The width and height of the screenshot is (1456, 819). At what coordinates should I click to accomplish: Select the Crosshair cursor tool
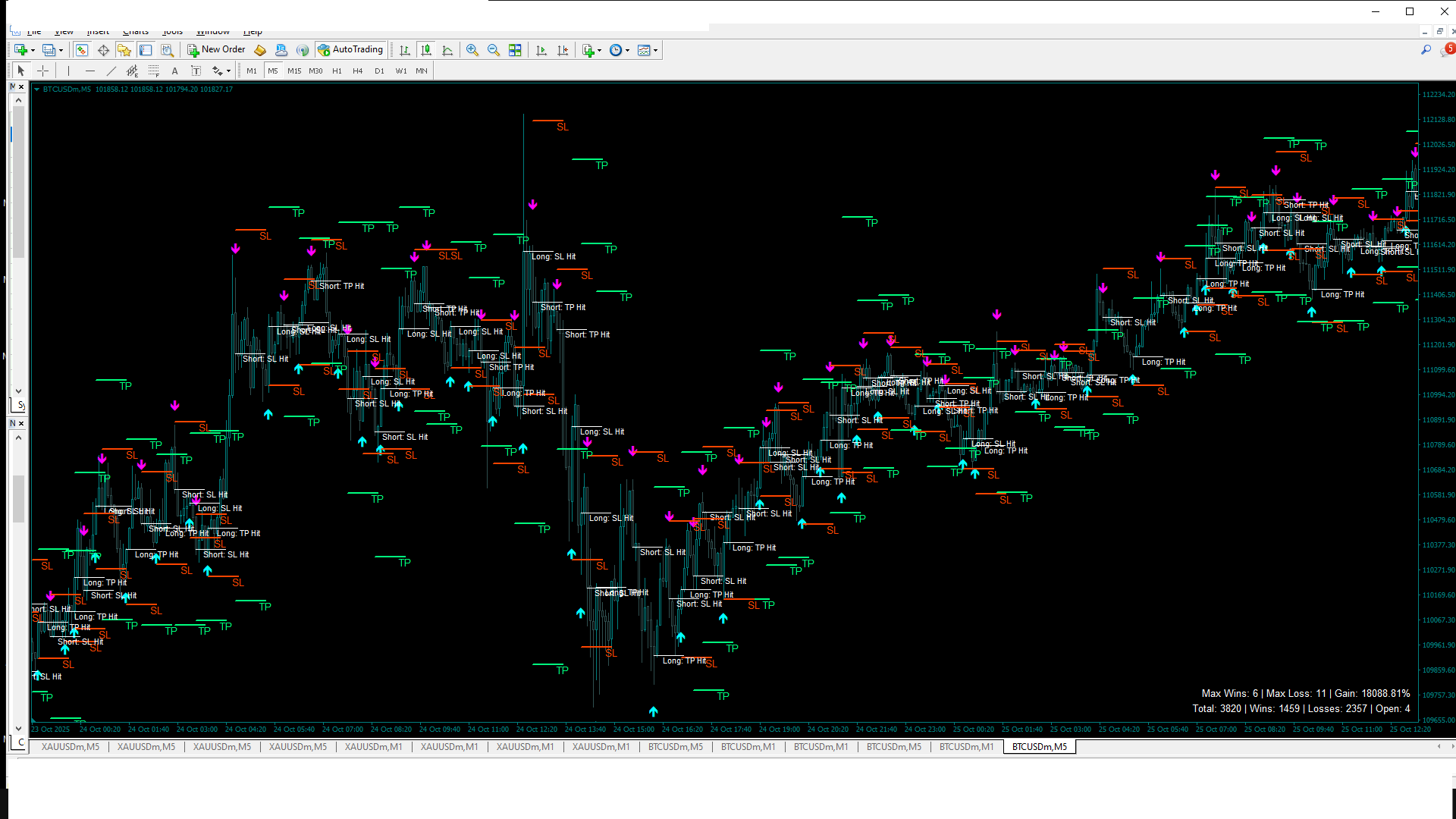[43, 71]
